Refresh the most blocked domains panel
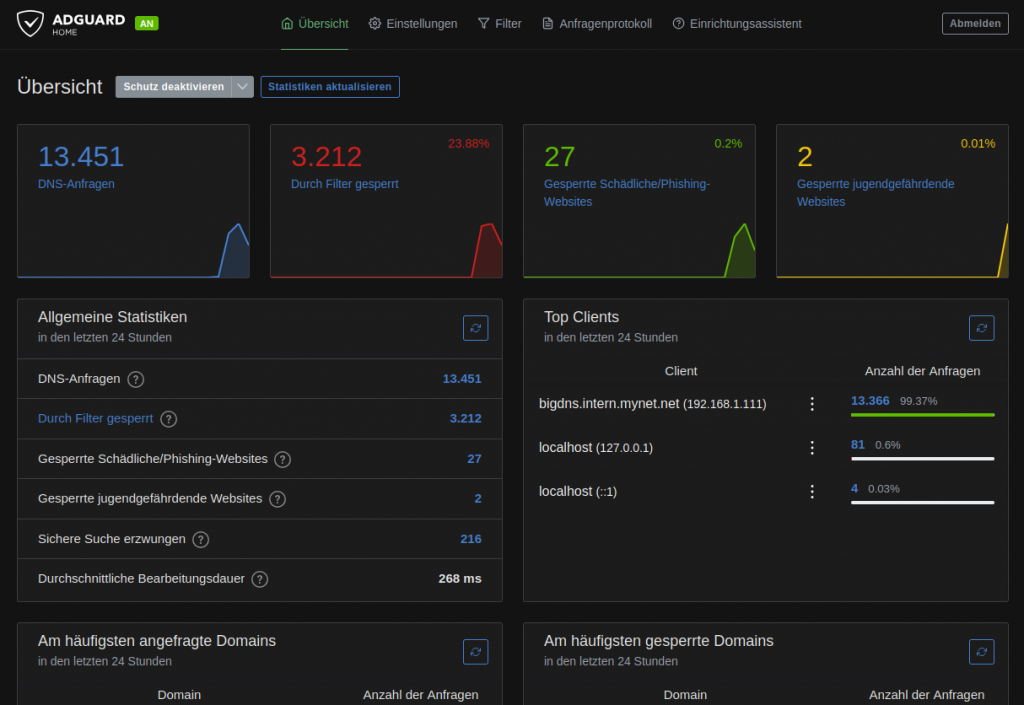This screenshot has width=1024, height=705. pyautogui.click(x=981, y=651)
